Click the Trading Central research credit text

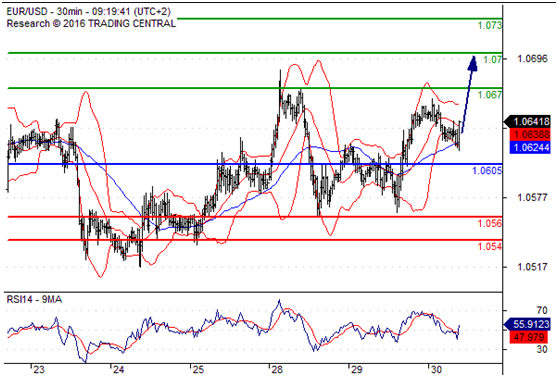tap(91, 24)
